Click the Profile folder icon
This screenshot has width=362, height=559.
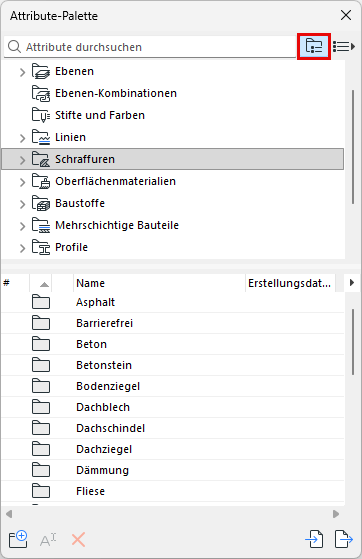click(x=41, y=247)
